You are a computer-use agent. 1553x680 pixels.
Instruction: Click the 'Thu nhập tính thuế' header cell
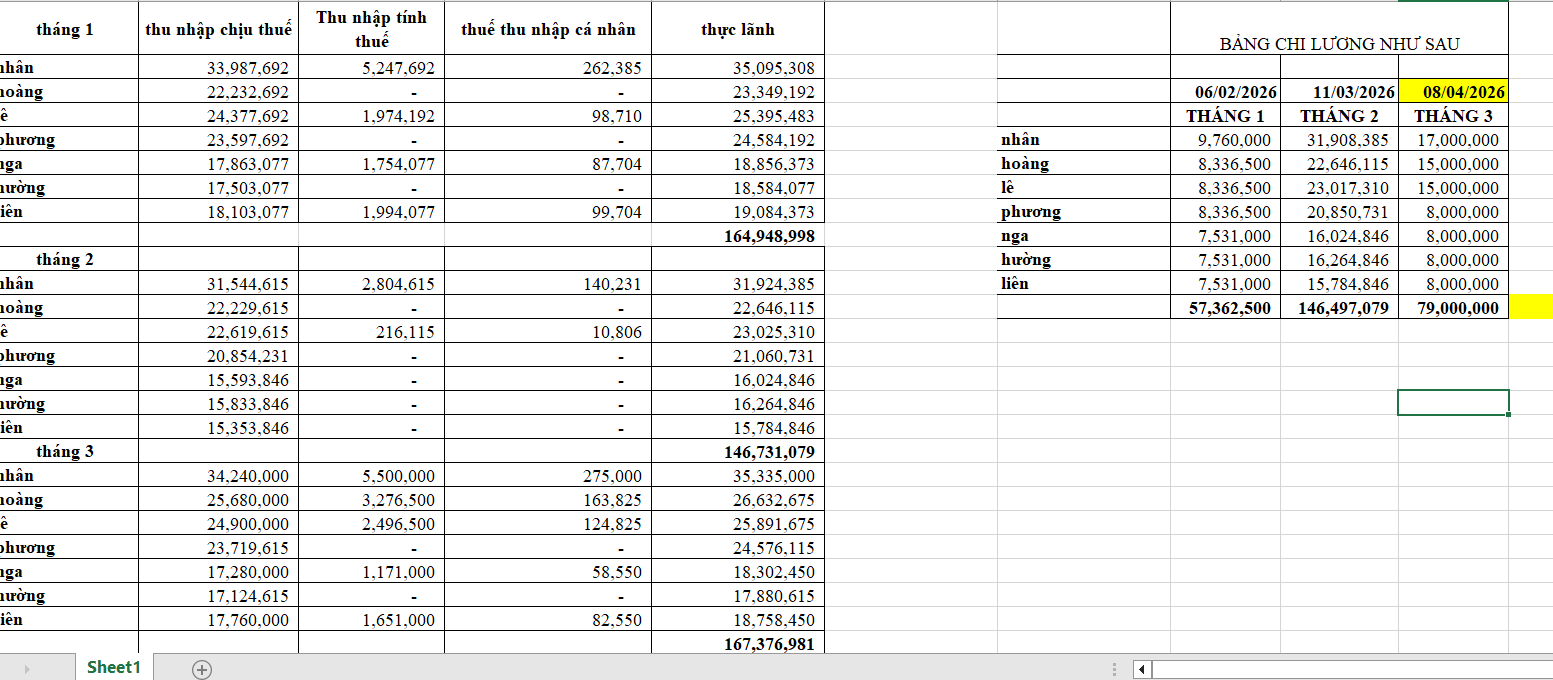(371, 29)
